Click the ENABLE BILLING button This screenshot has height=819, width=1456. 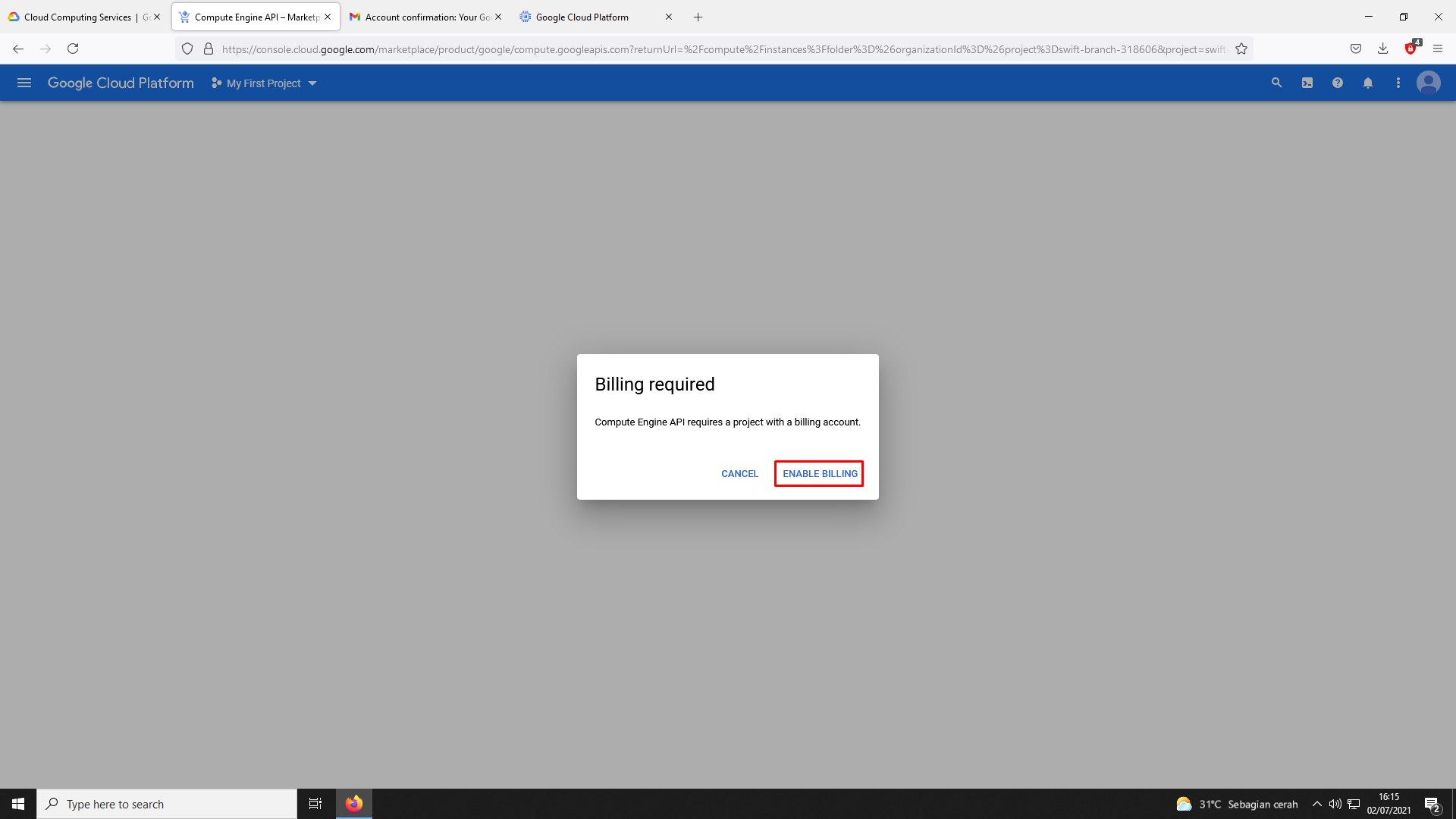click(819, 474)
